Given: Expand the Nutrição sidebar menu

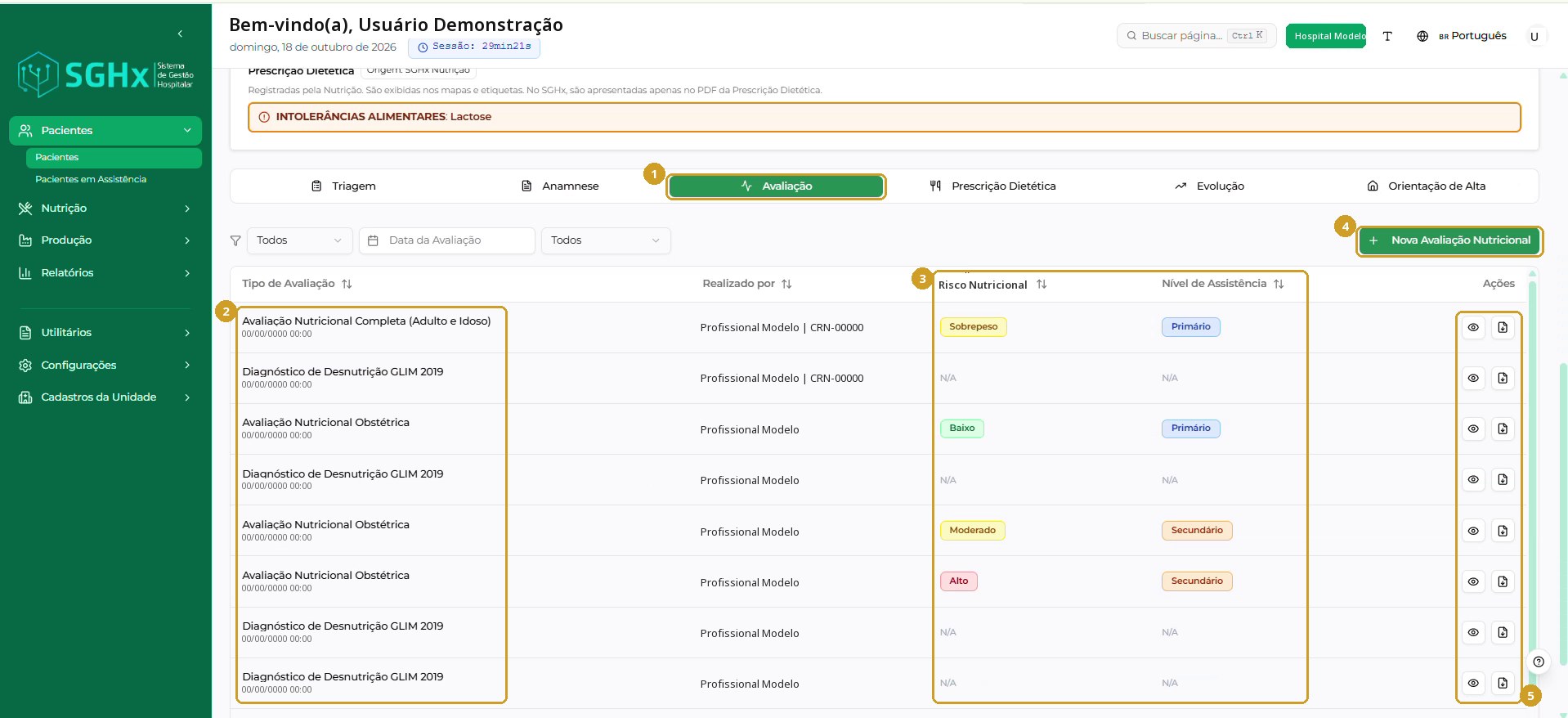Looking at the screenshot, I should tap(105, 209).
